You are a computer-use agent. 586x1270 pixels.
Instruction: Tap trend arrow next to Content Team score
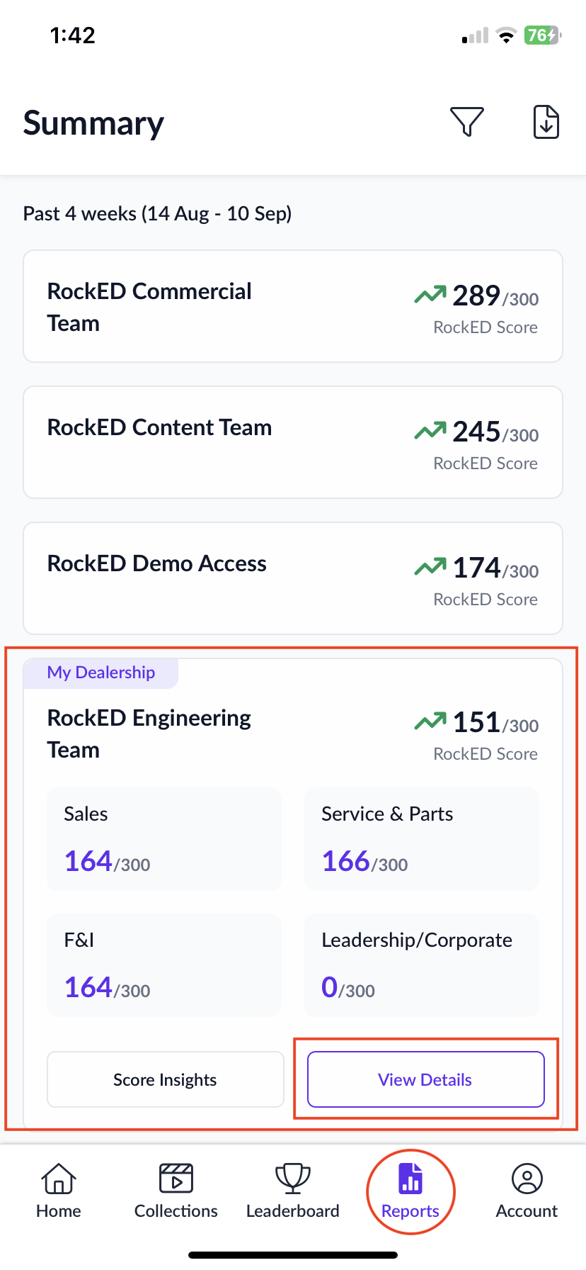[x=430, y=431]
